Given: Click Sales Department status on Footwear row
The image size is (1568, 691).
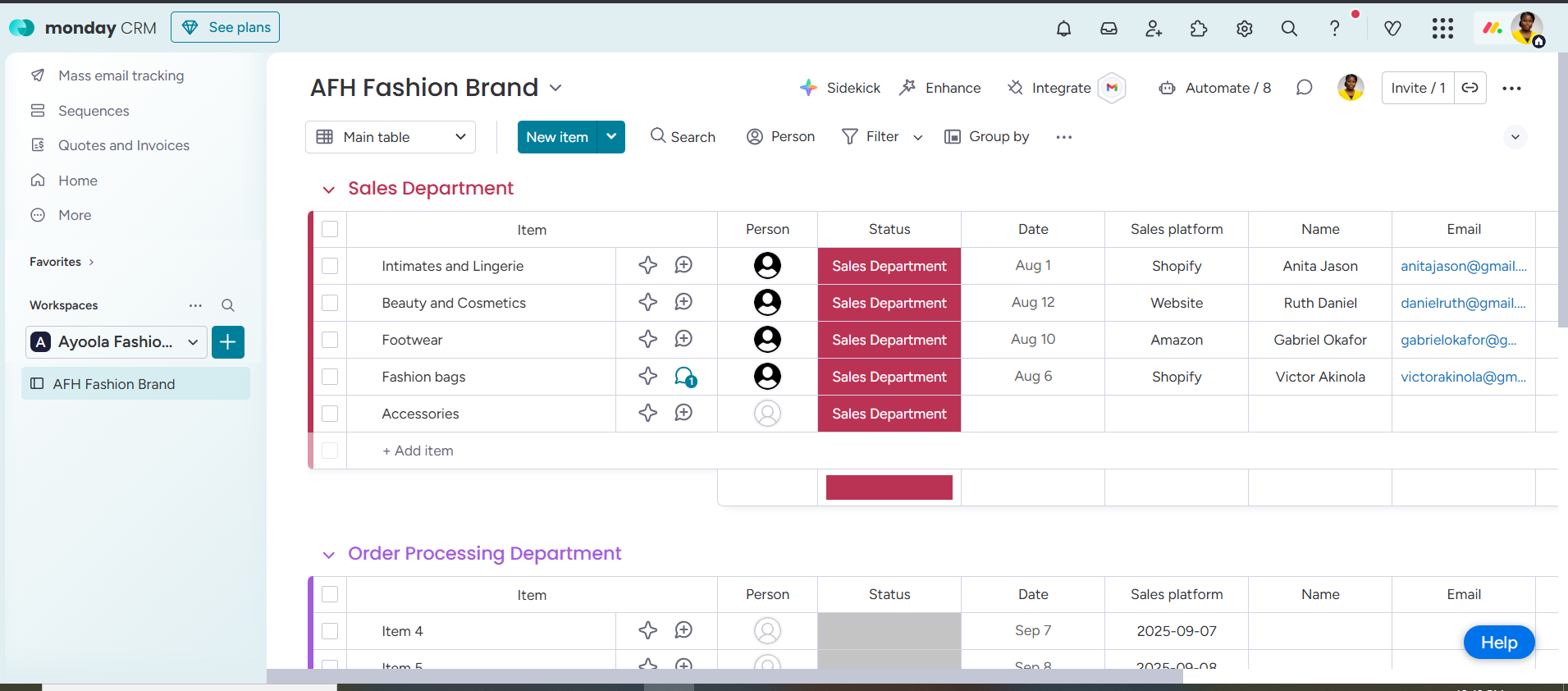Looking at the screenshot, I should point(889,340).
